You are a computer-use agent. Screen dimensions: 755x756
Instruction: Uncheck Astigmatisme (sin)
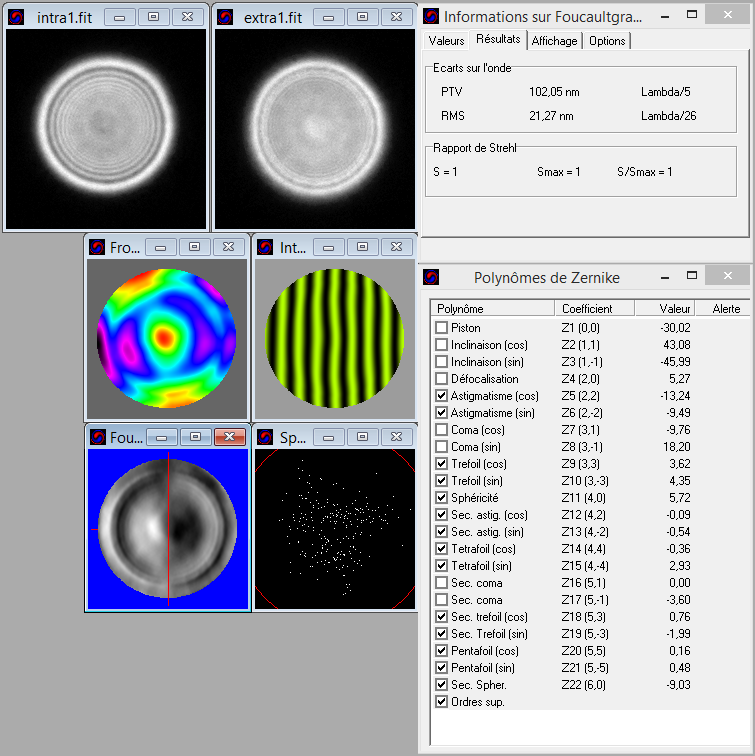tap(441, 413)
